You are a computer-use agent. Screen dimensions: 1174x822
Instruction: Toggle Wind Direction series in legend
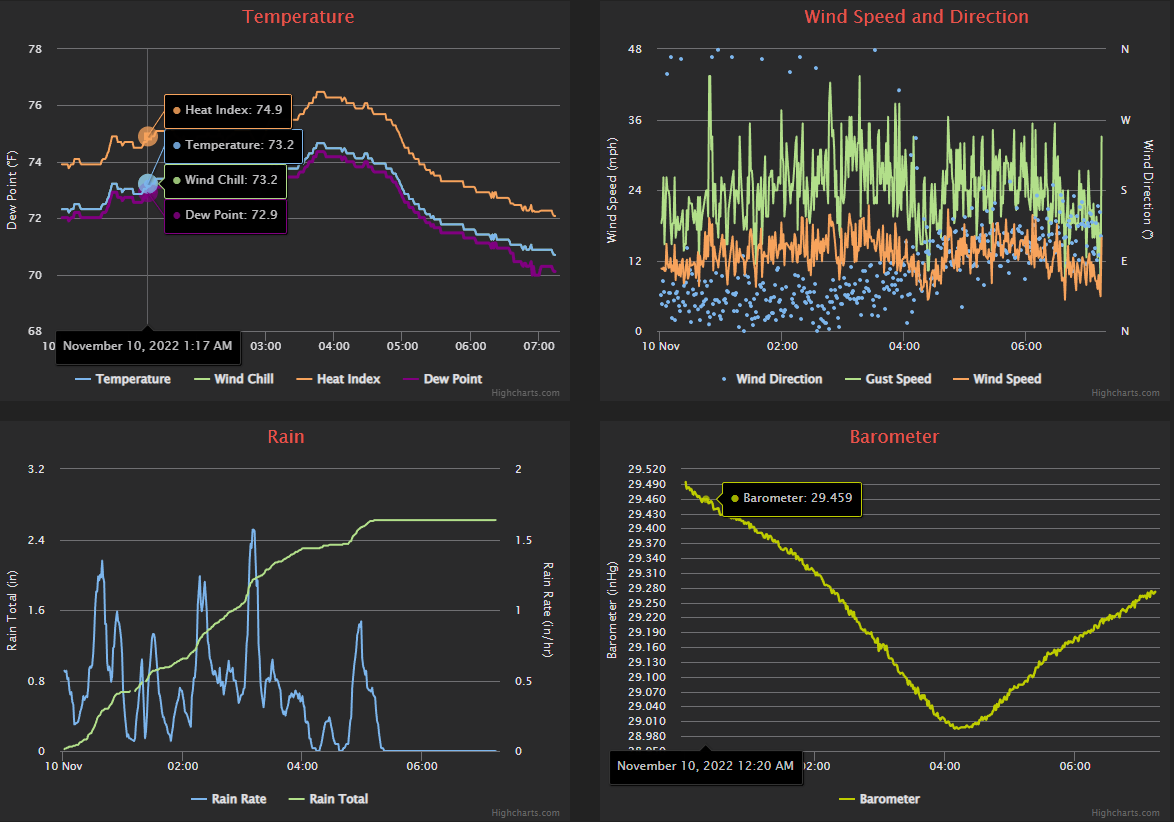770,379
